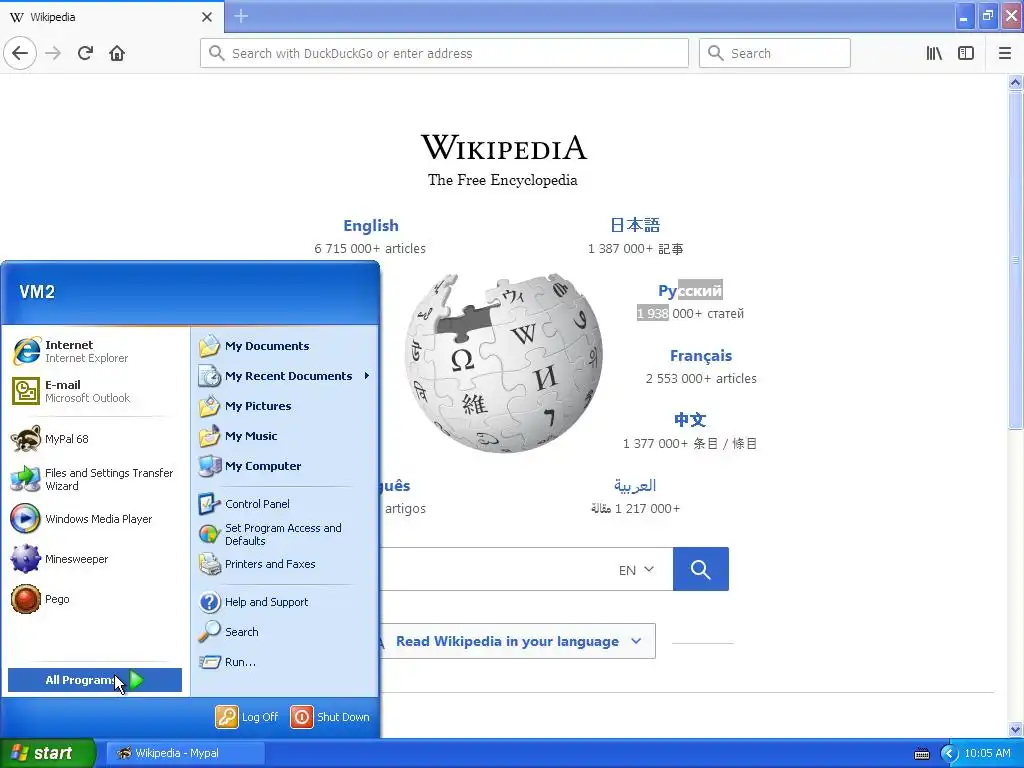The image size is (1024, 768).
Task: Open the Chinese 中文 Wikipedia link
Action: 690,420
